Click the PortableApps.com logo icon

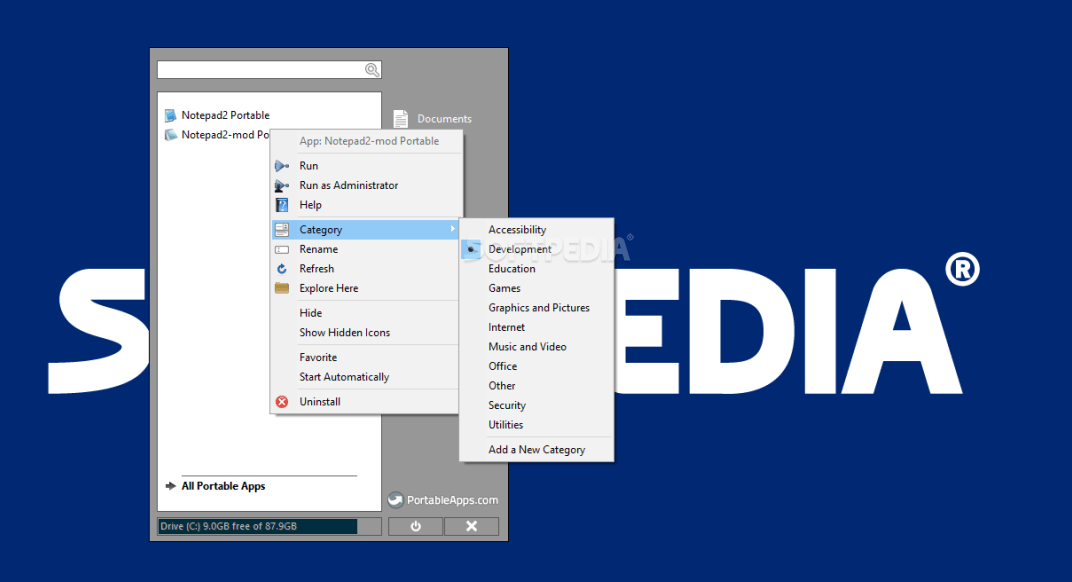[x=396, y=500]
